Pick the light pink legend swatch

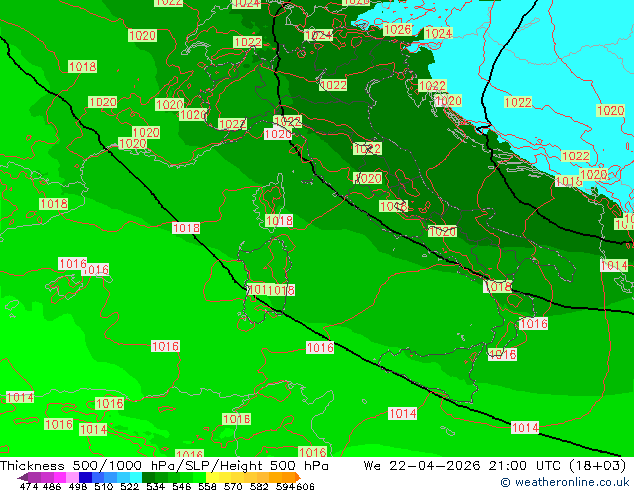point(72,477)
